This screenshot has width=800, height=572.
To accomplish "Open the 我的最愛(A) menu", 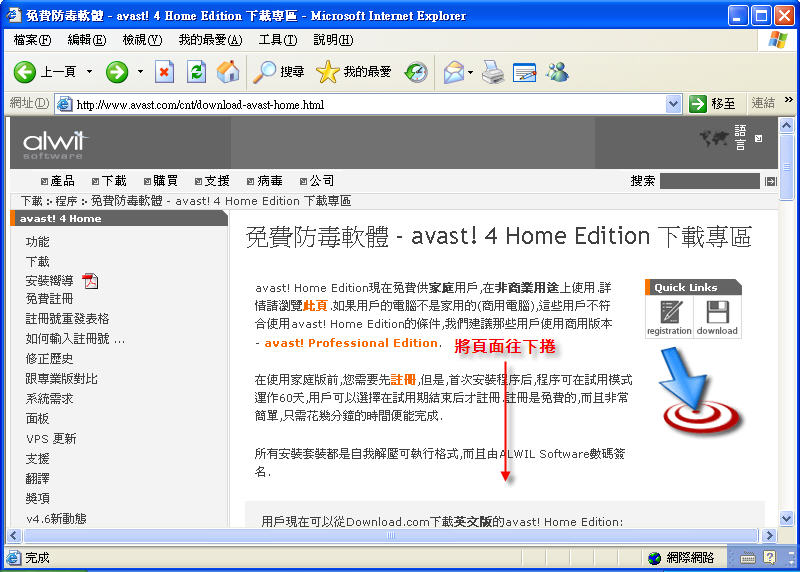I will (210, 40).
